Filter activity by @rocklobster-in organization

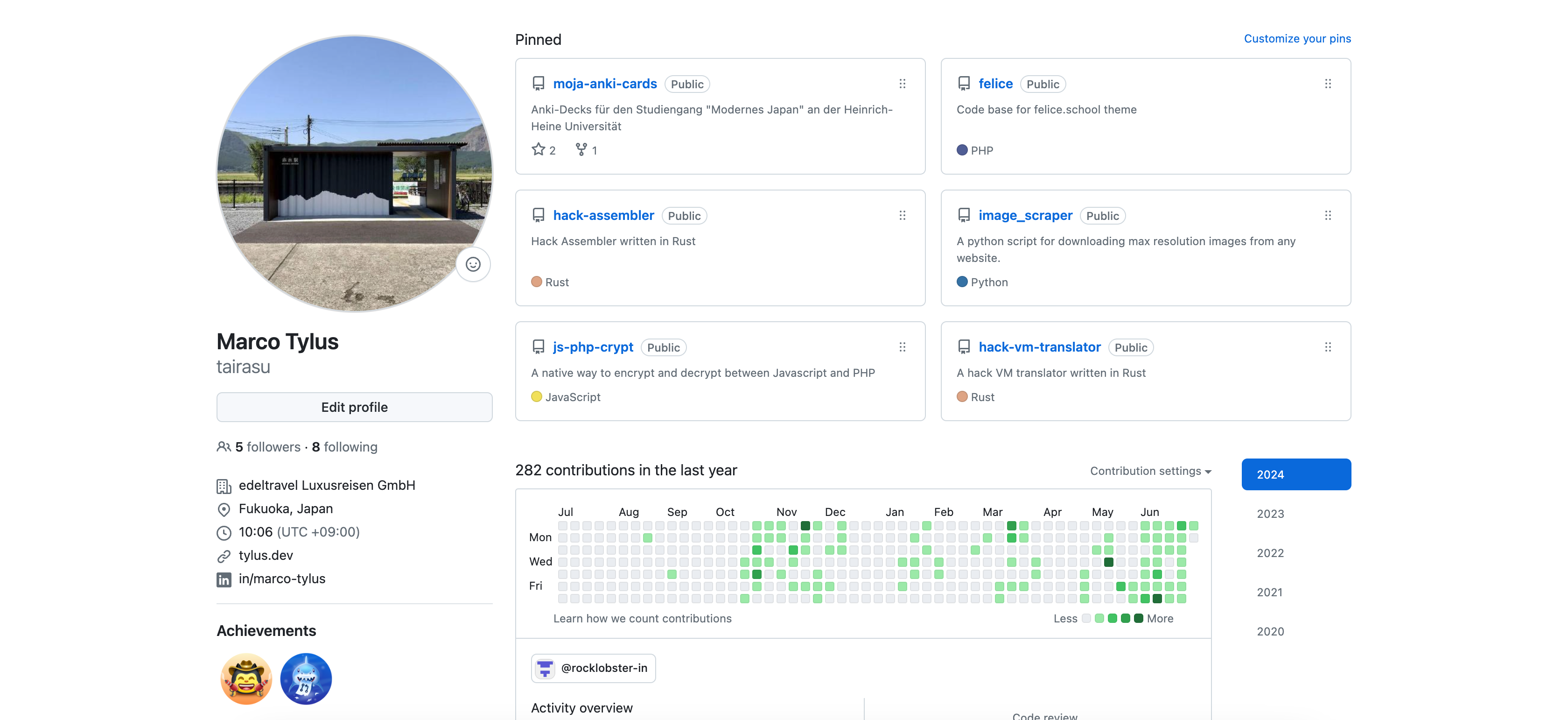coord(593,668)
